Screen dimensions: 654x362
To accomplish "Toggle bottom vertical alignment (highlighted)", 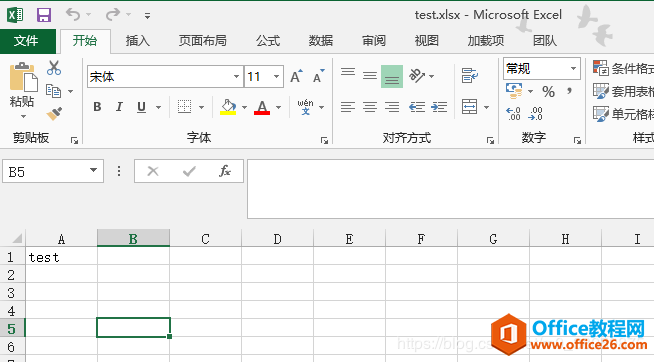I will 392,76.
